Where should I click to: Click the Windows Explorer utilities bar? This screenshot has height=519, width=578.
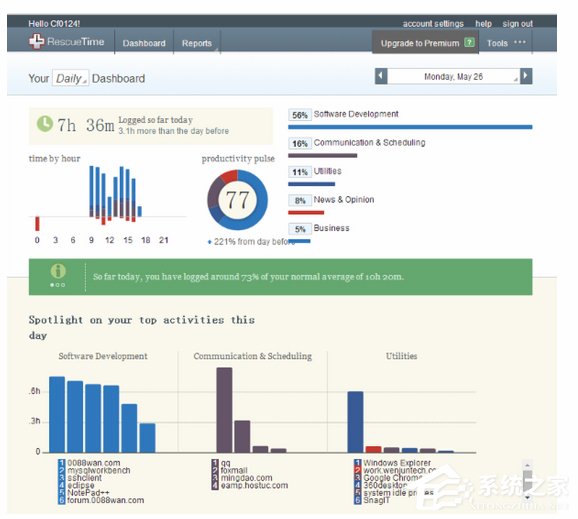(x=355, y=422)
